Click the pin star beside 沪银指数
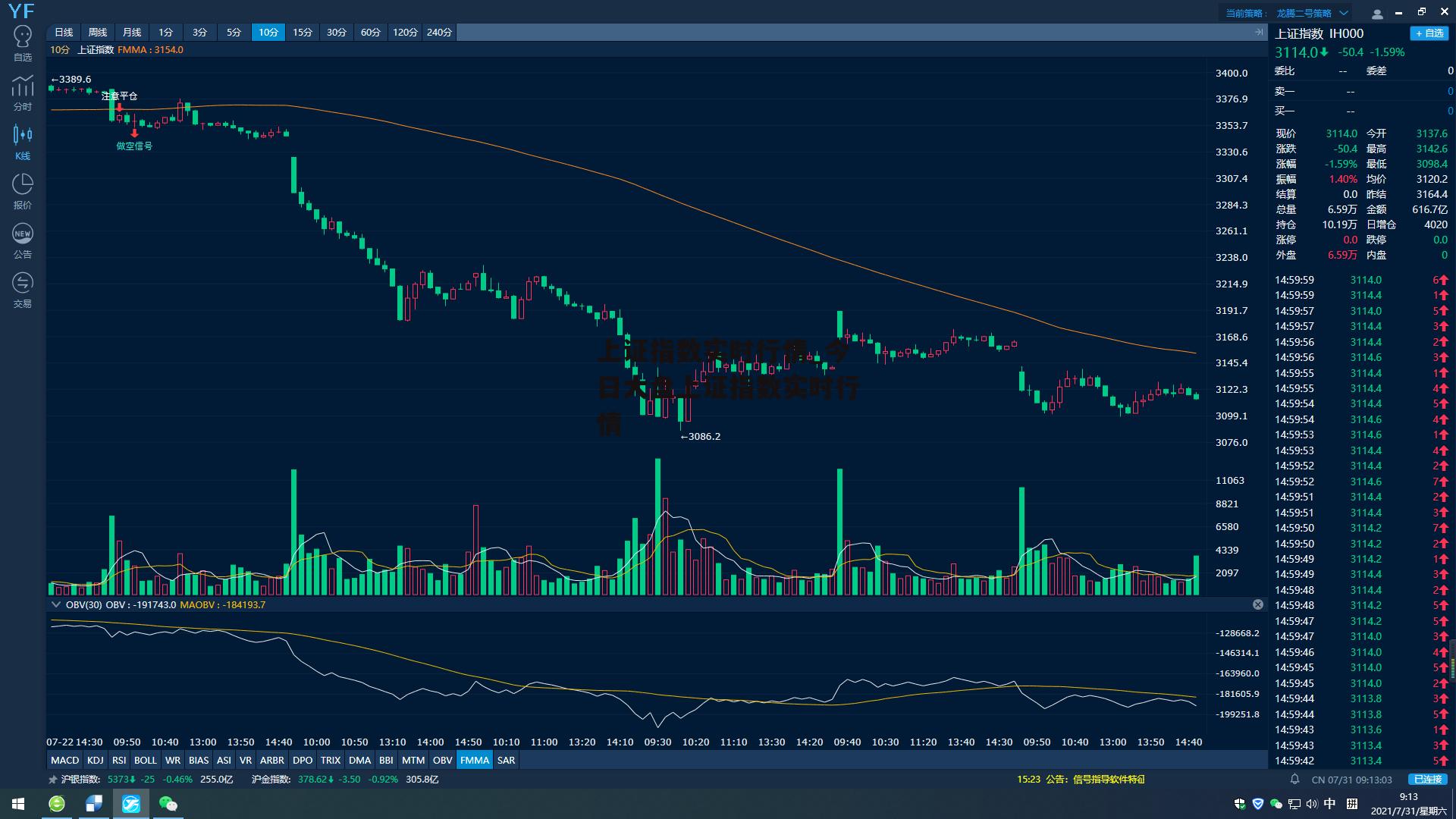 [52, 779]
